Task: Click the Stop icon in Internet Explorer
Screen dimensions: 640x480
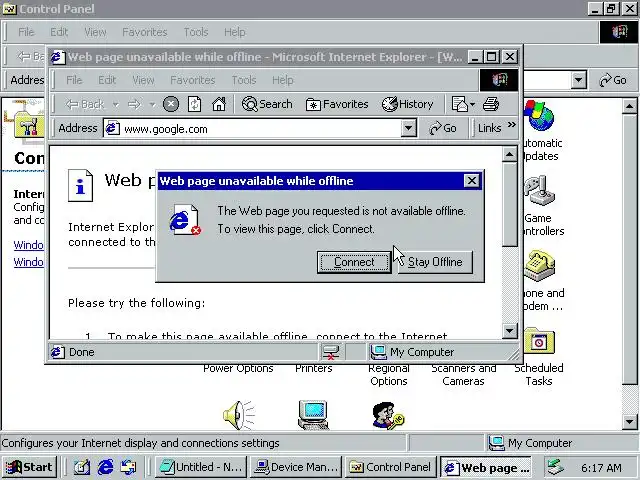Action: [x=171, y=104]
